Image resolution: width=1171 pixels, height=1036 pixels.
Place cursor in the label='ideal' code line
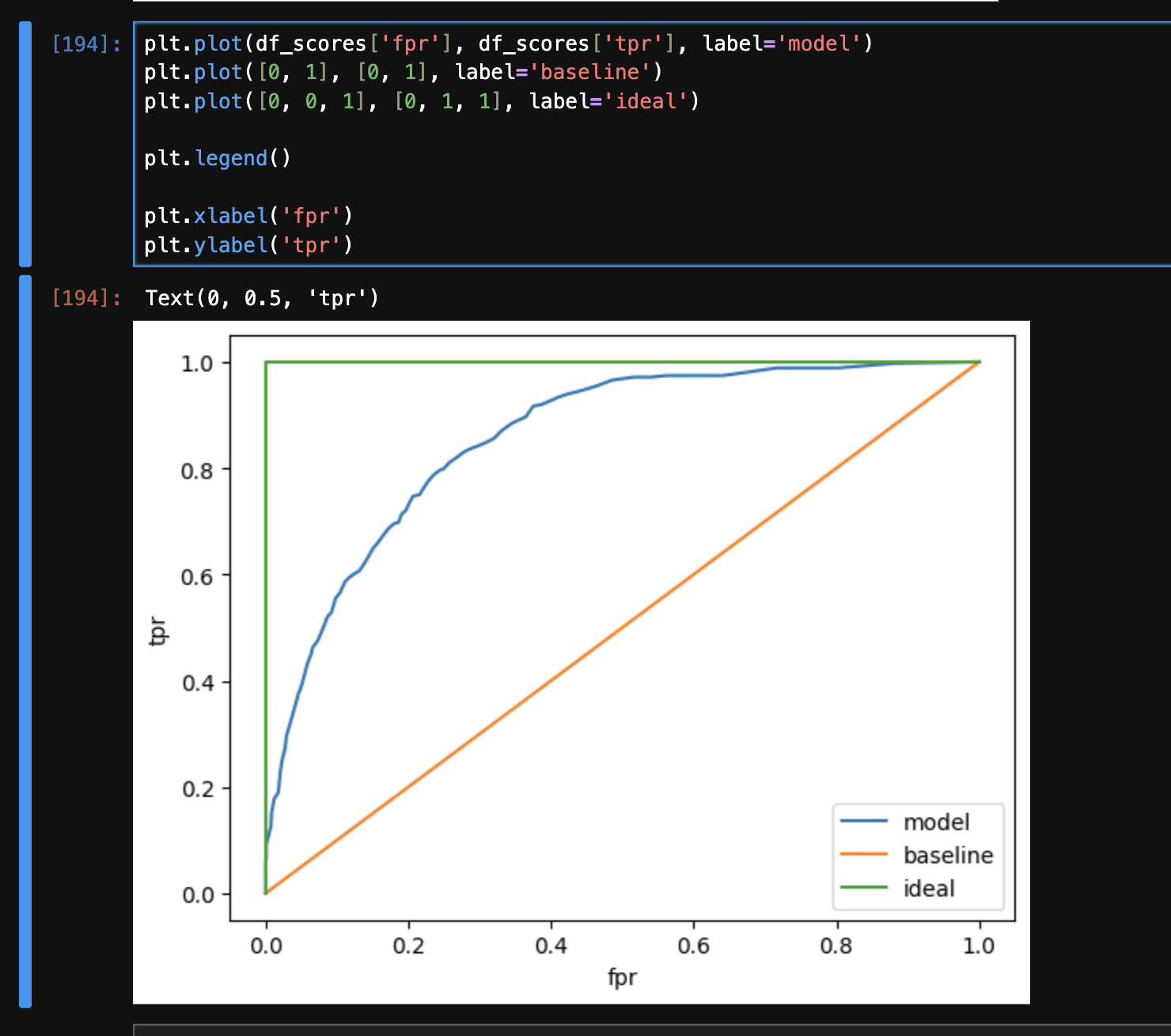click(421, 102)
